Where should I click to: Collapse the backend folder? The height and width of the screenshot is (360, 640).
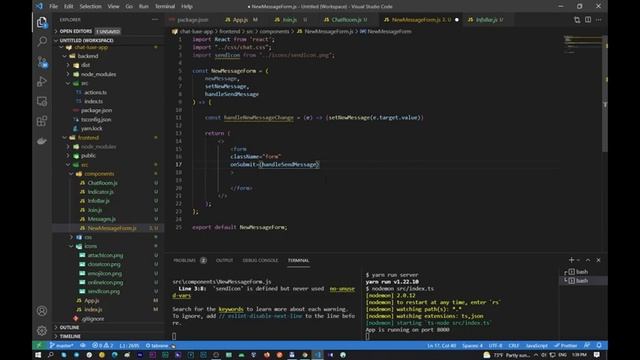point(88,56)
